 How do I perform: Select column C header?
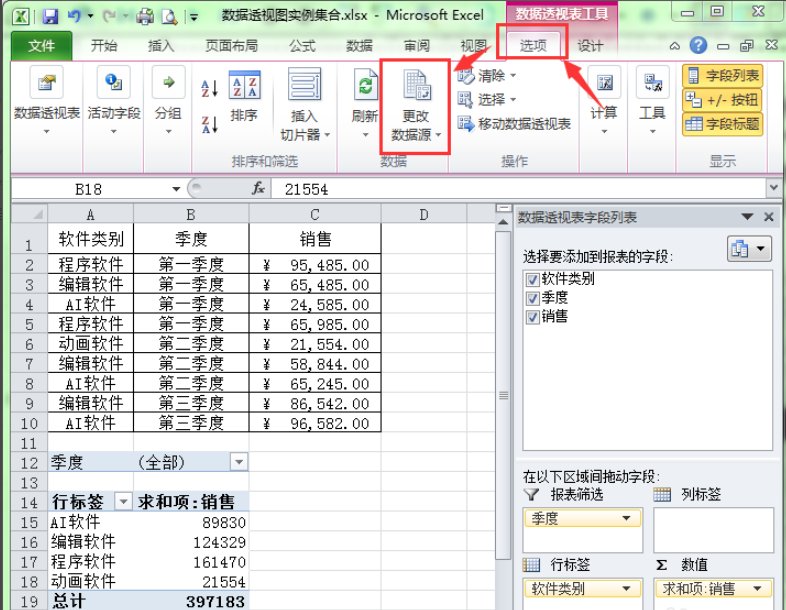click(315, 214)
